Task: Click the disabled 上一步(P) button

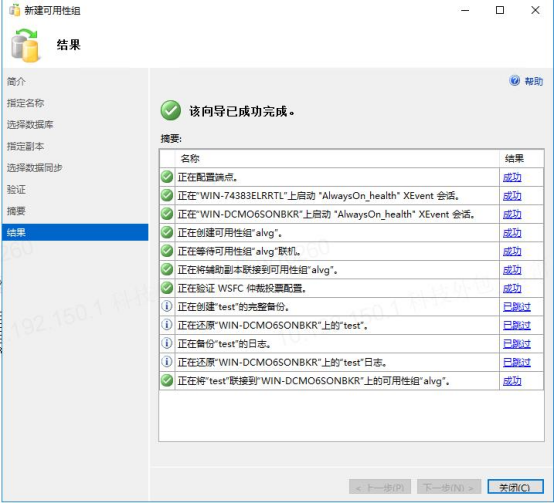Action: tap(379, 487)
